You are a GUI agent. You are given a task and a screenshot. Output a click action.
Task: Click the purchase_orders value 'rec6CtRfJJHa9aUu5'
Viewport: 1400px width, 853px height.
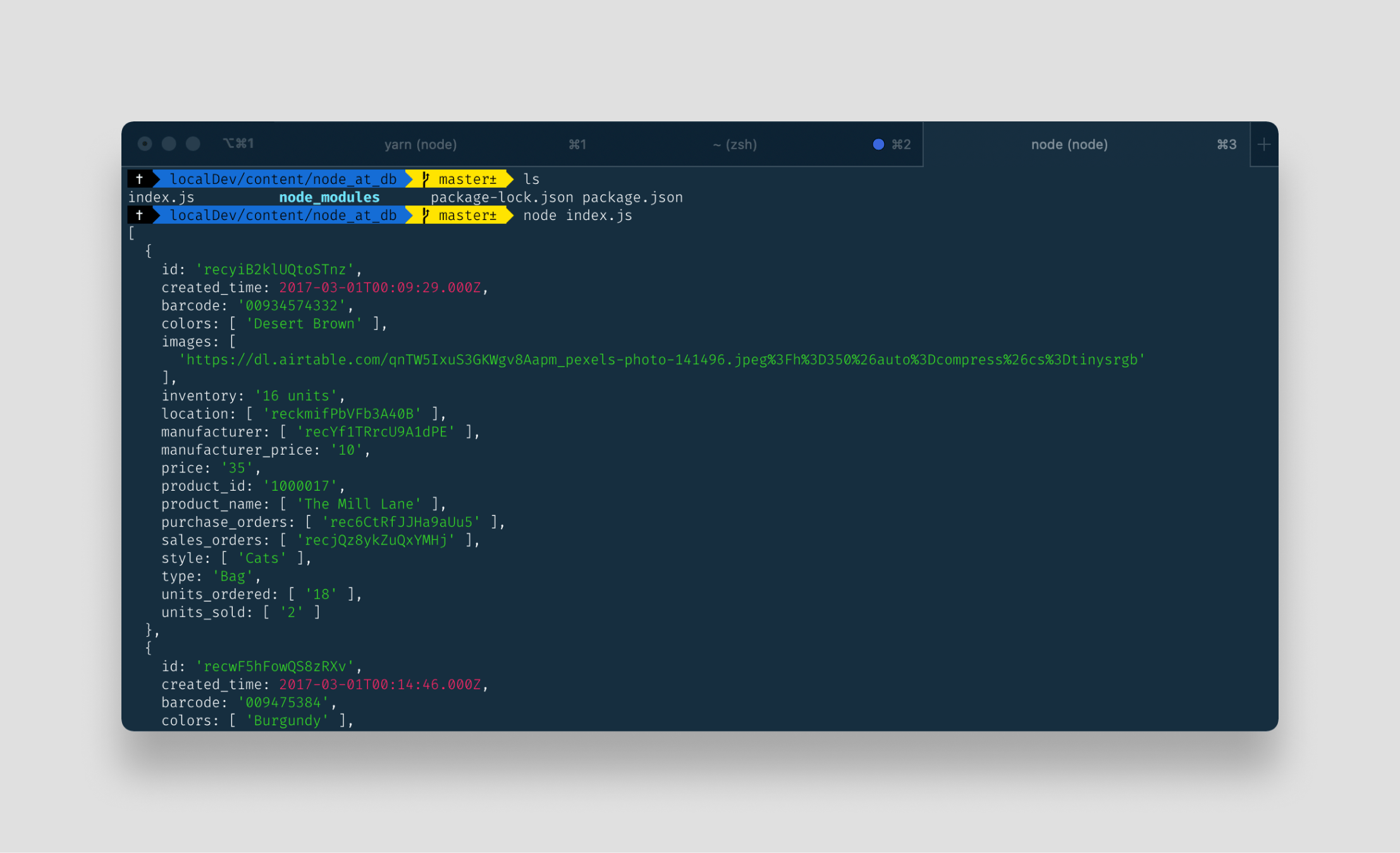click(x=401, y=522)
